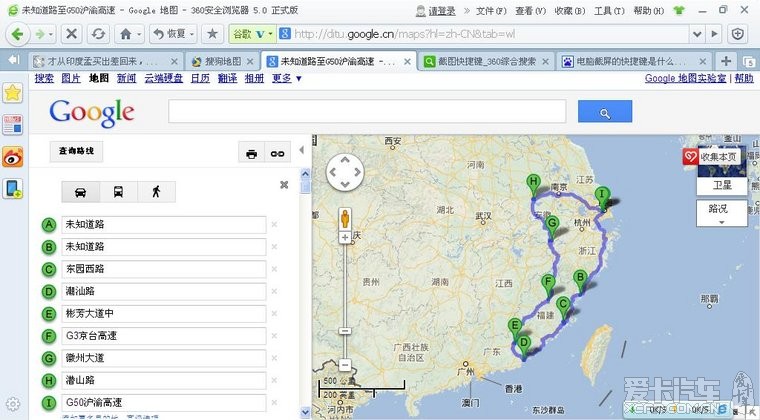Image resolution: width=760 pixels, height=420 pixels.
Task: Remove waypoint A with its X
Action: 274,224
